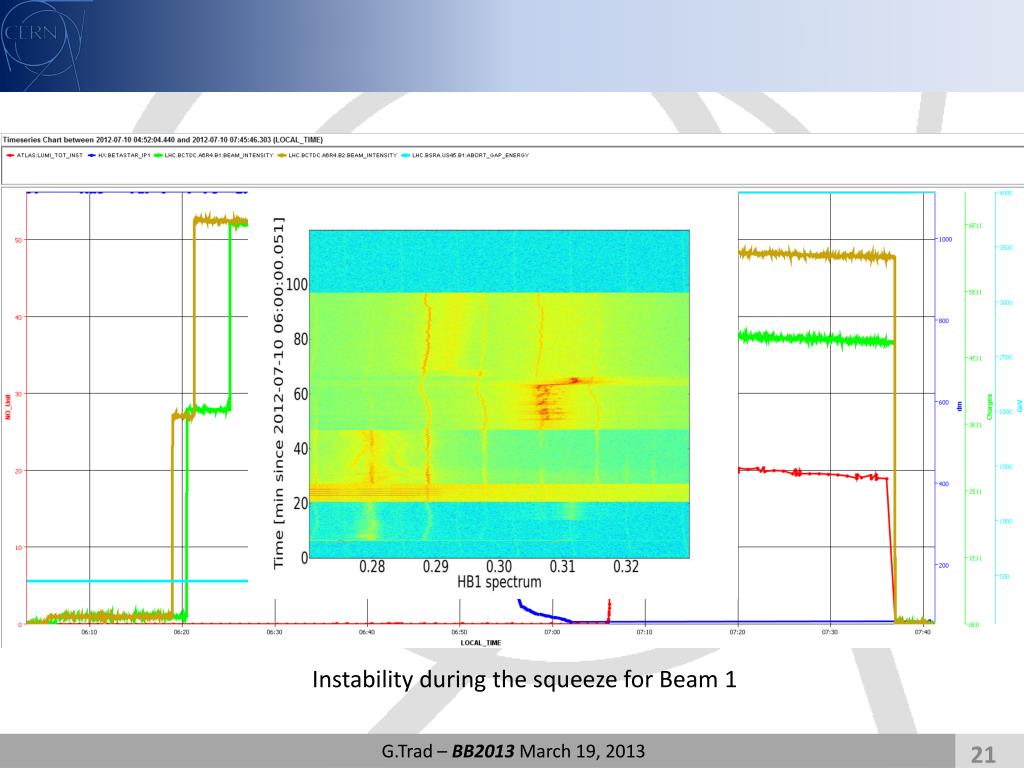Click the 07:40 time tick
The image size is (1024, 768).
pos(923,632)
